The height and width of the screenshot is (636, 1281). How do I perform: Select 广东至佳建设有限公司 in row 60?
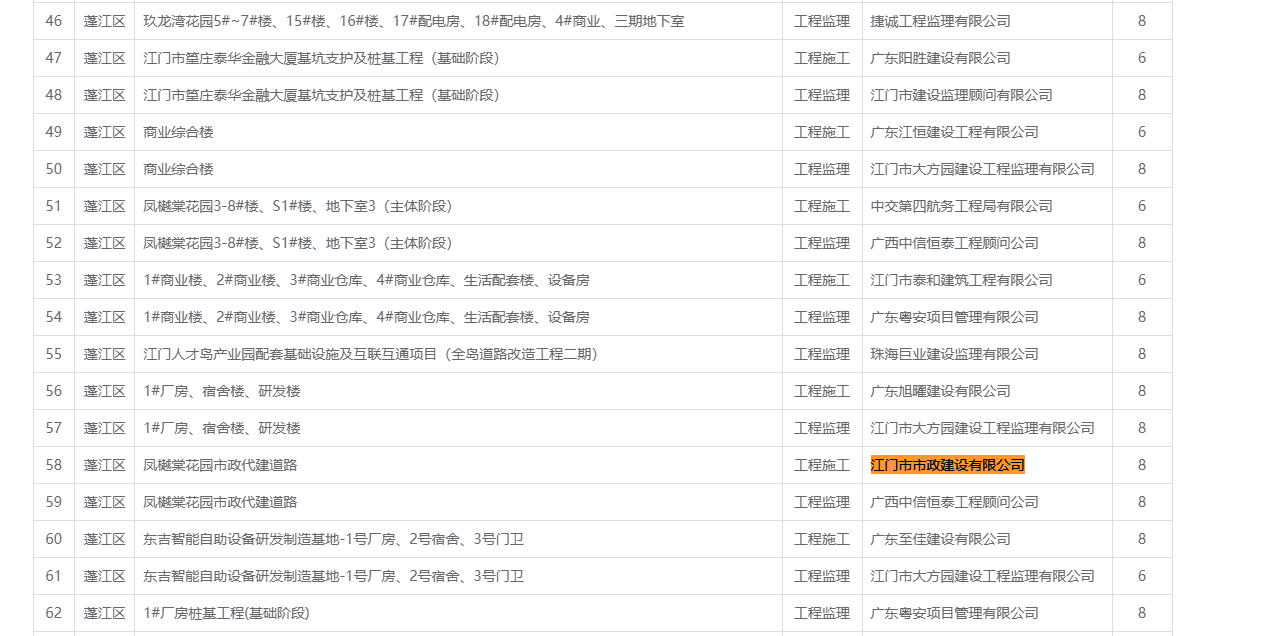(940, 539)
